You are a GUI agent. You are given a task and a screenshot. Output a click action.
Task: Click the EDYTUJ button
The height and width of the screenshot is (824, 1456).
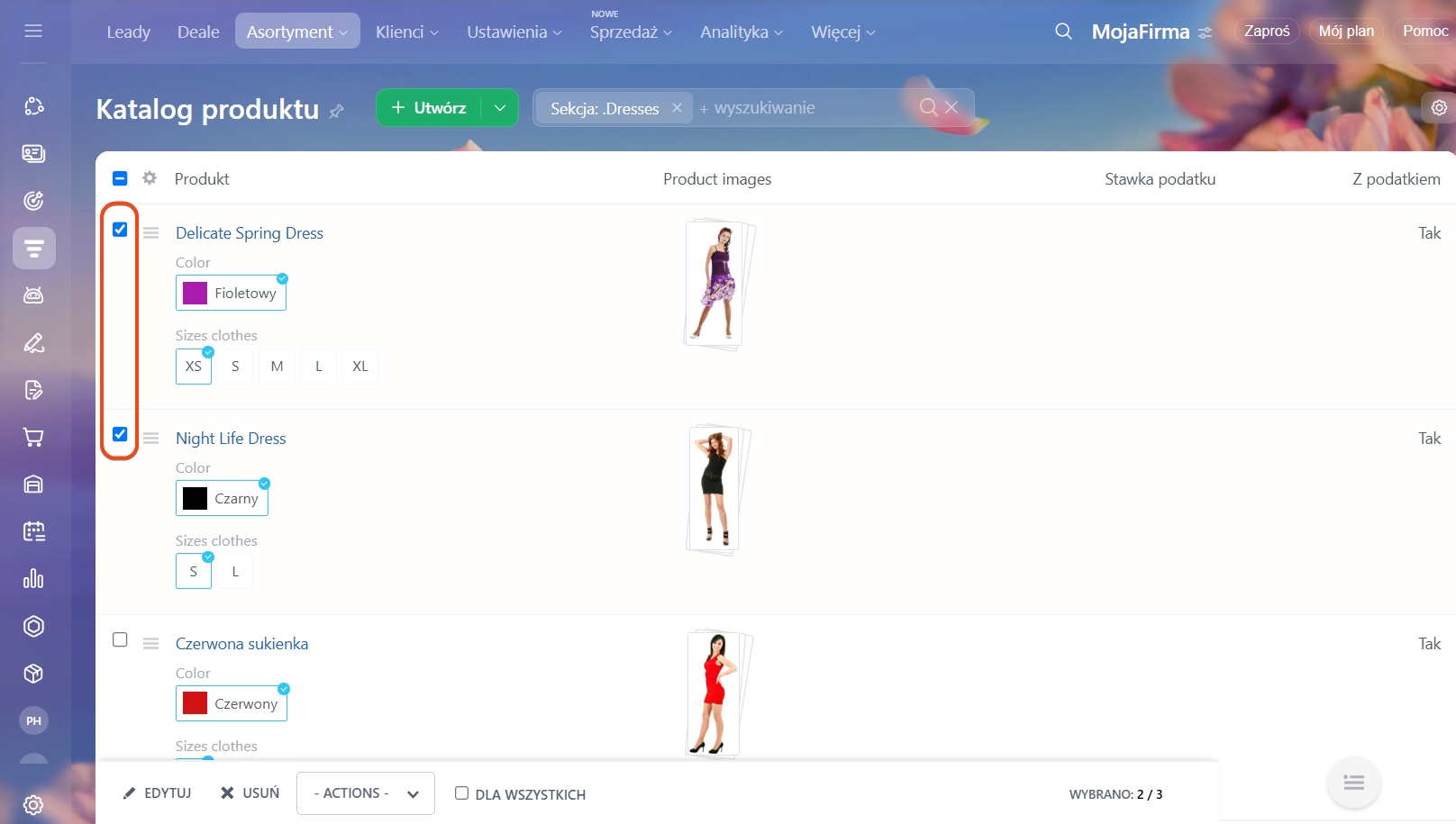158,793
